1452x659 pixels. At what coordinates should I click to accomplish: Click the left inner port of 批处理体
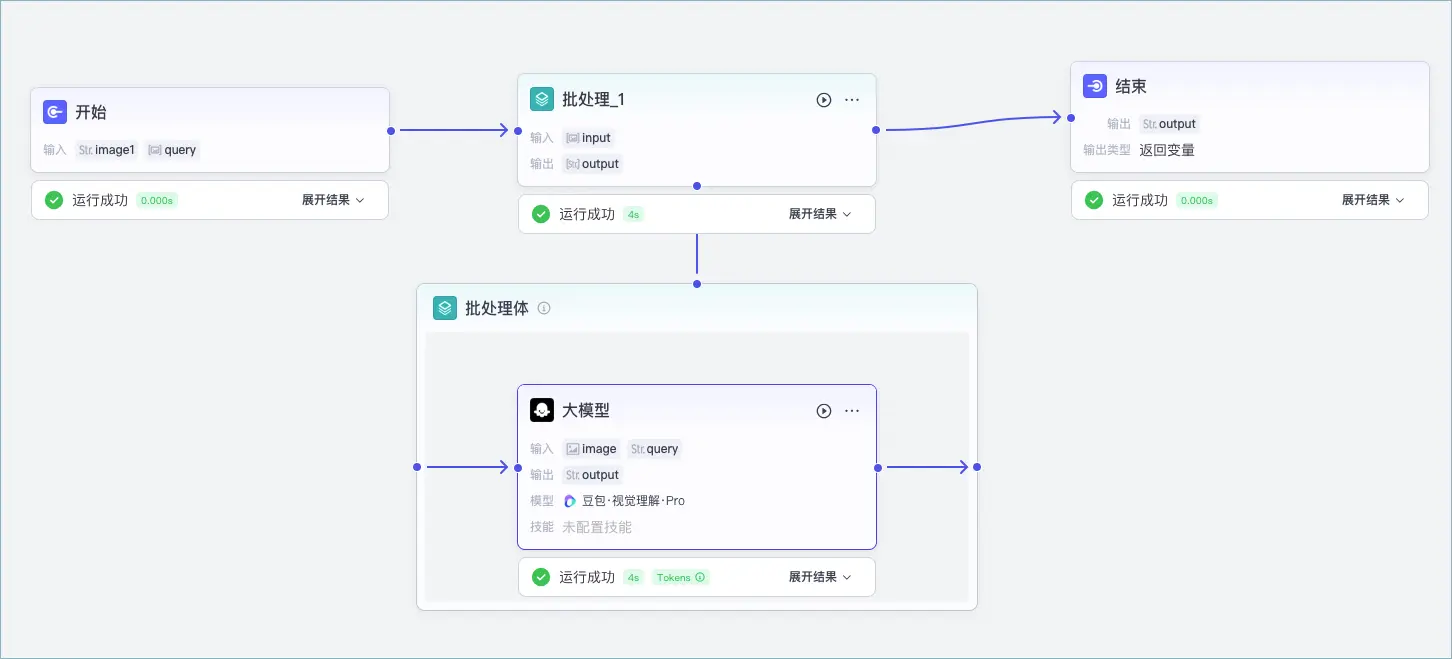(417, 467)
